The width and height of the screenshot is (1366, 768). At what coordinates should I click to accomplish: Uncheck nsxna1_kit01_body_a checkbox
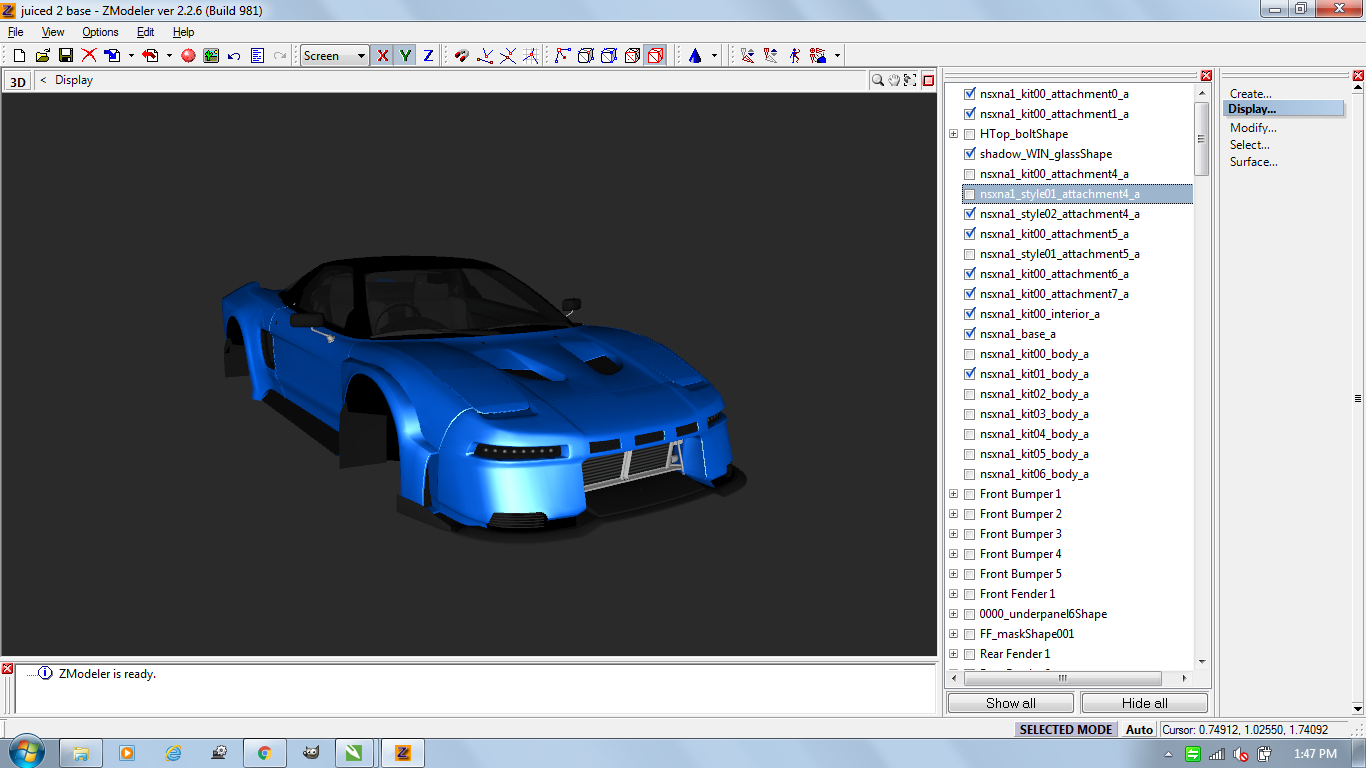[969, 374]
